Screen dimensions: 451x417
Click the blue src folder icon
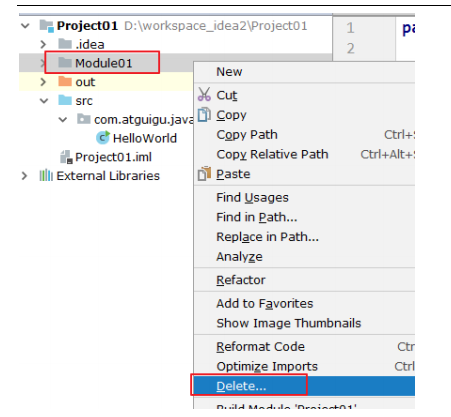click(65, 100)
